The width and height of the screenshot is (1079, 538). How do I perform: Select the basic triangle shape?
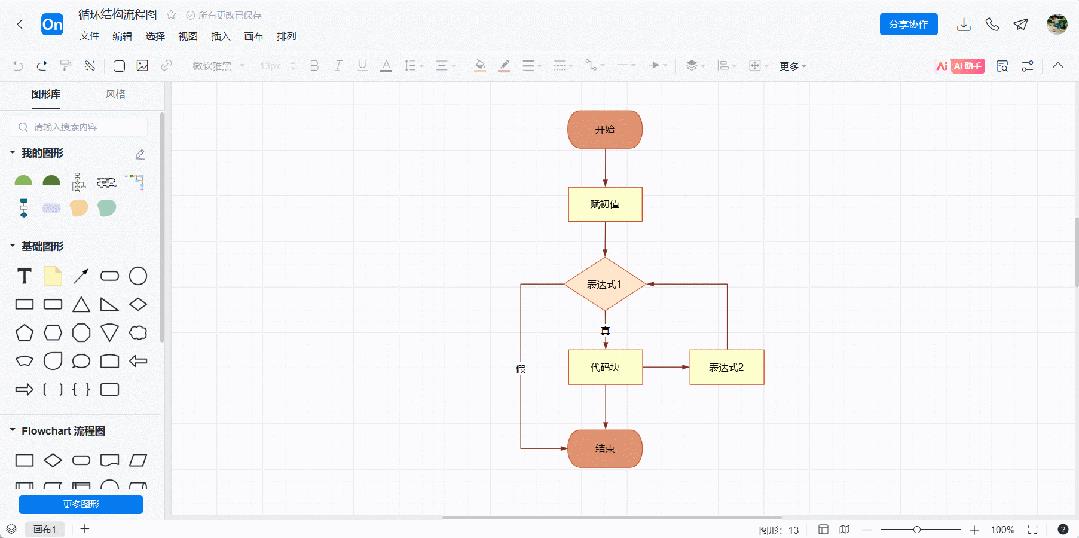(81, 305)
